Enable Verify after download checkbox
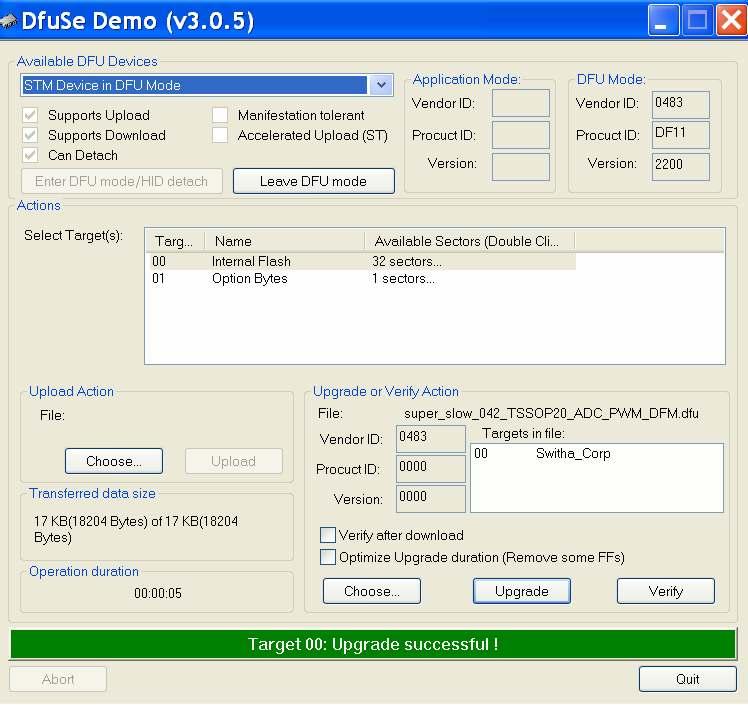The image size is (748, 705). coord(328,535)
